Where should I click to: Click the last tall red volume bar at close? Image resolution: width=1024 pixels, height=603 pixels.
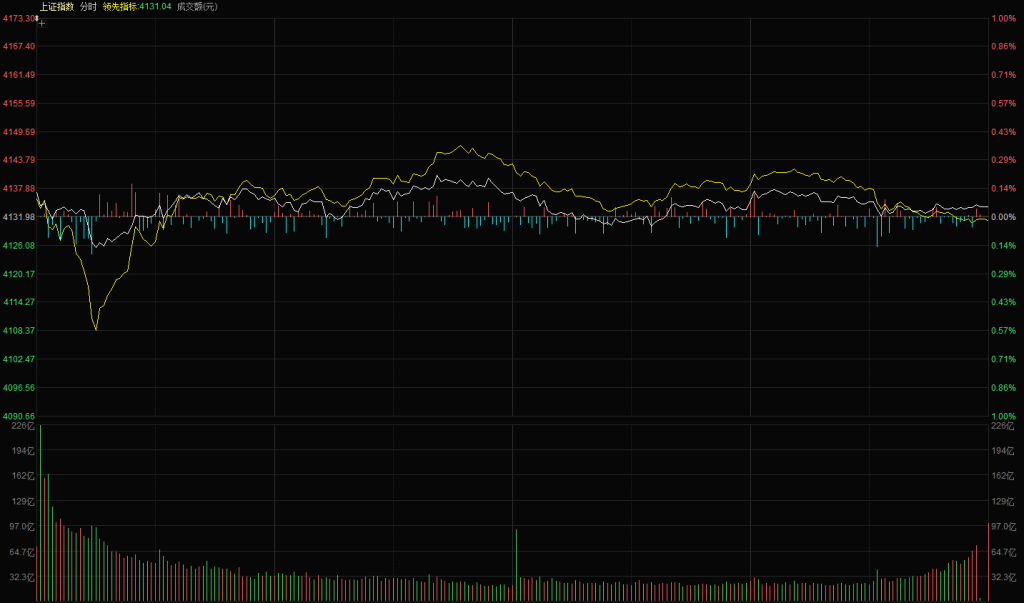pos(975,572)
